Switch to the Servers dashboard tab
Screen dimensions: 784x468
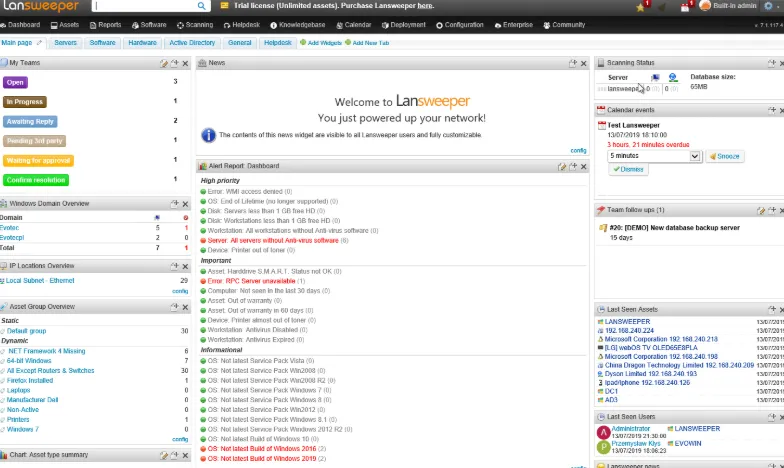point(66,43)
